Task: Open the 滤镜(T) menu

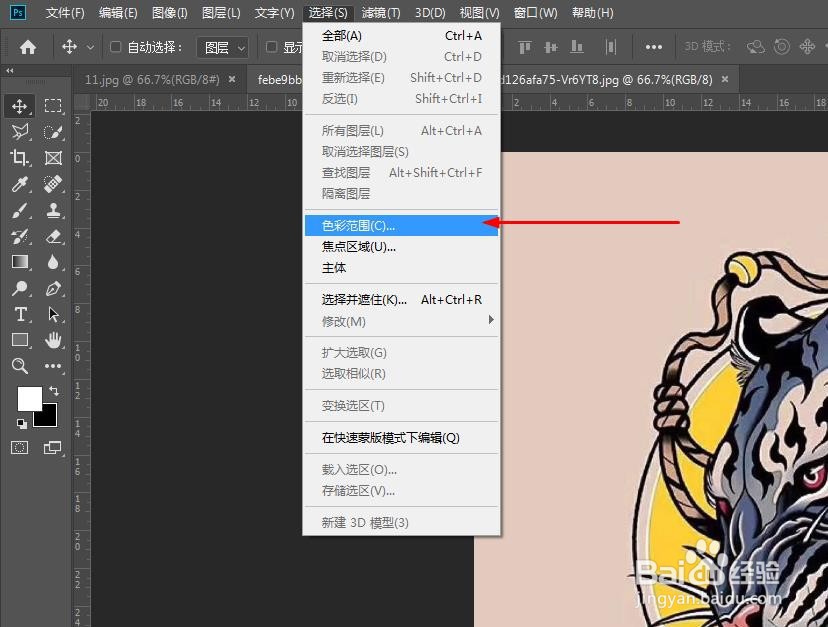Action: pos(381,12)
